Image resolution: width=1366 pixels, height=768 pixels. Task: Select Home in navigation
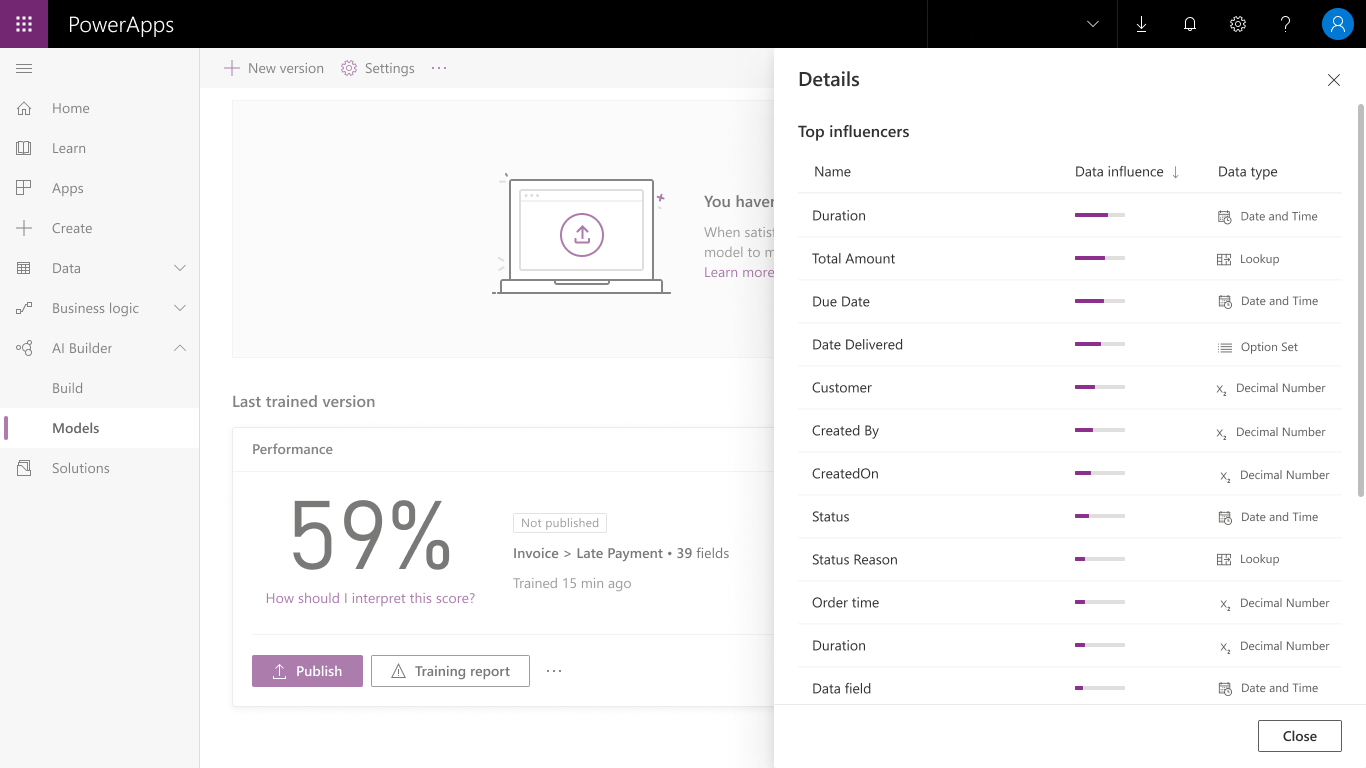point(71,108)
